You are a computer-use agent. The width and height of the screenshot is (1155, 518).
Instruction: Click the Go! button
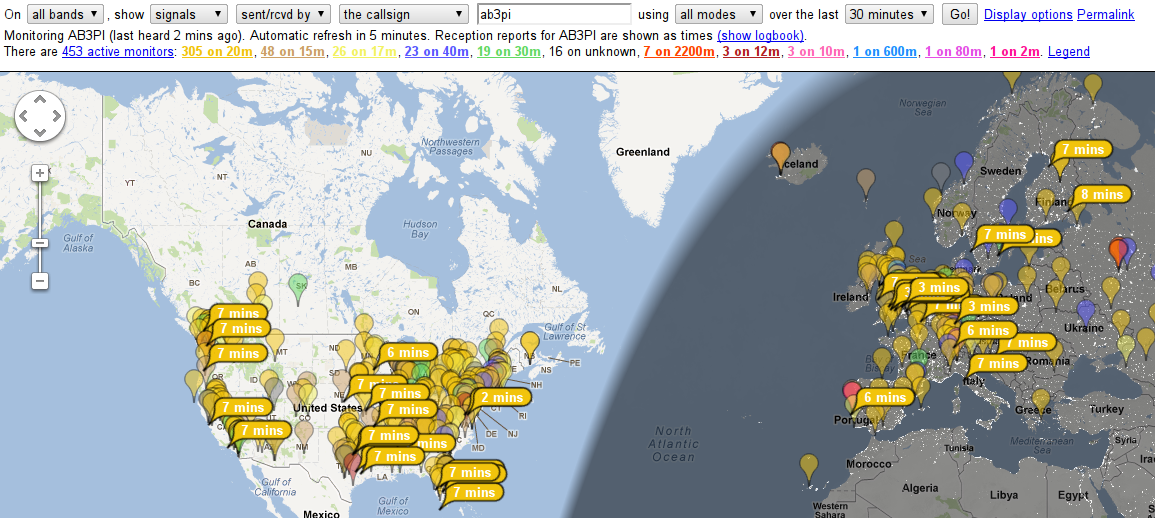[960, 14]
